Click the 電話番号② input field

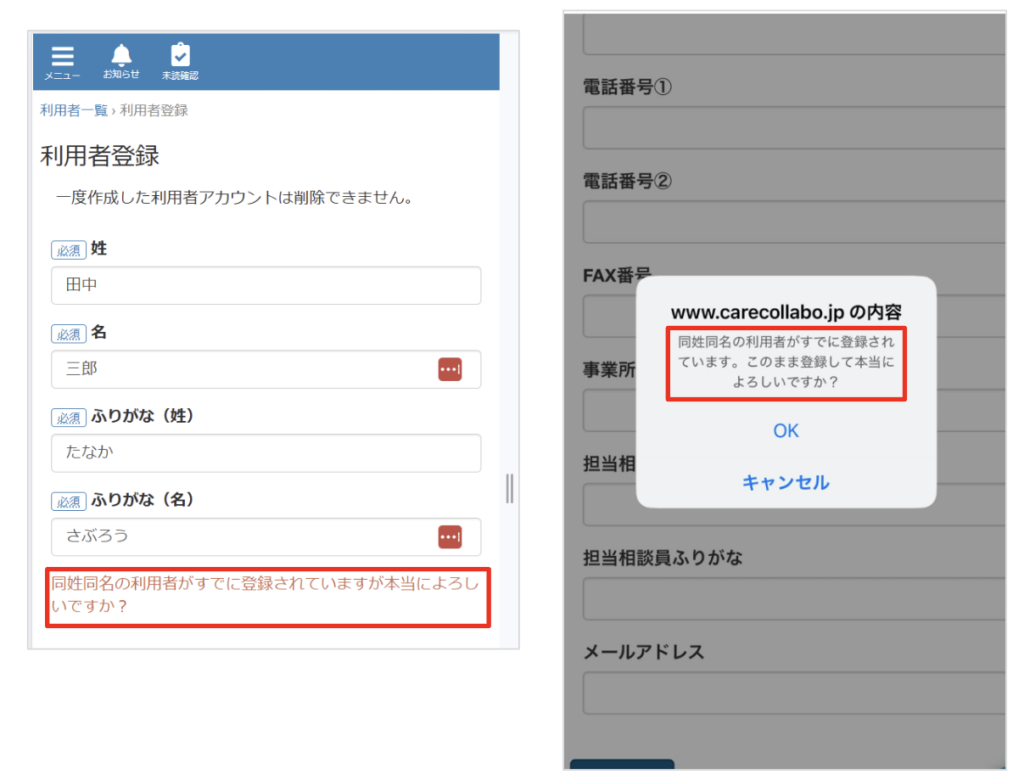pyautogui.click(x=794, y=222)
